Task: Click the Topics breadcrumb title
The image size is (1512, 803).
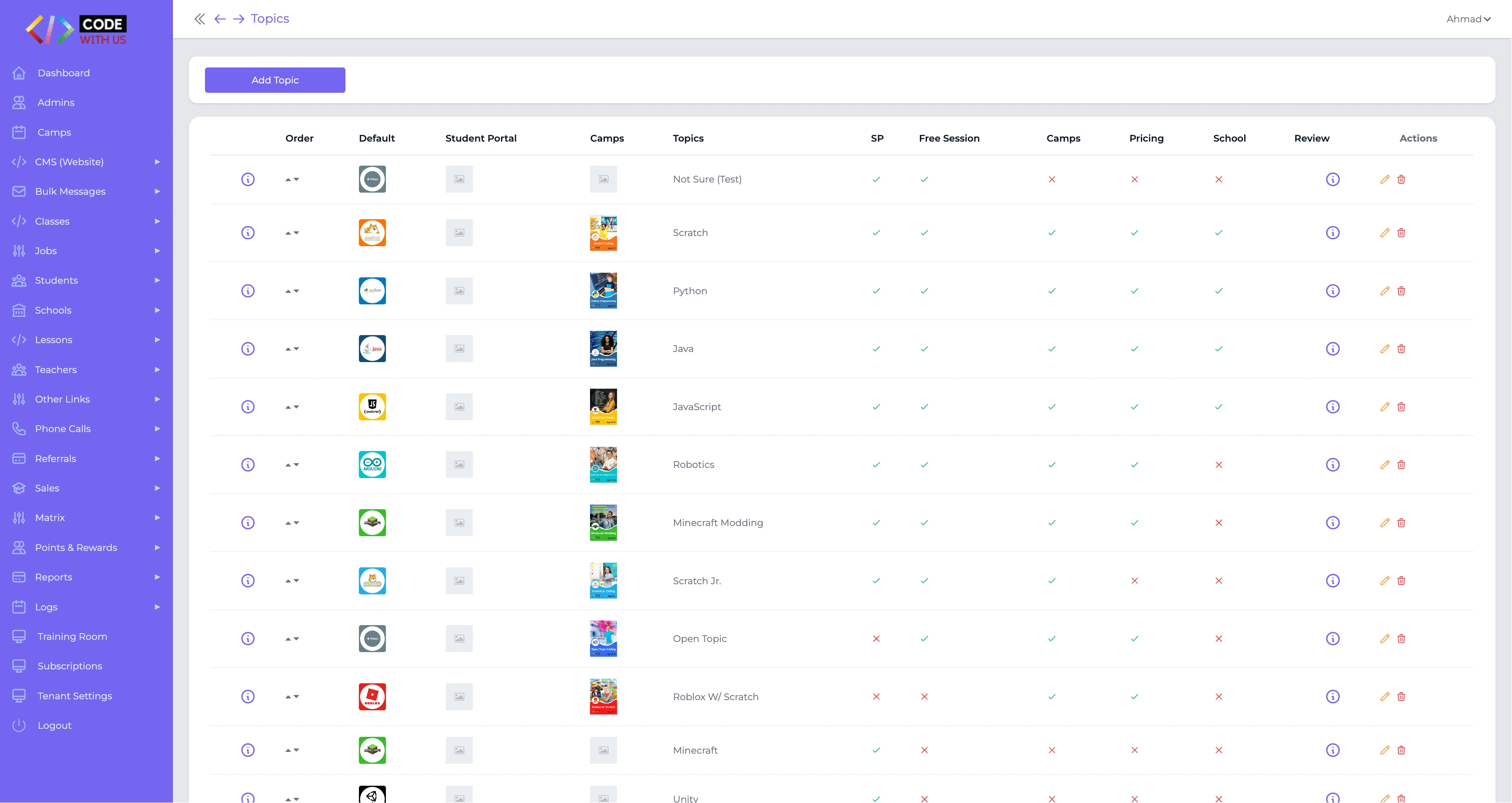Action: pyautogui.click(x=270, y=19)
